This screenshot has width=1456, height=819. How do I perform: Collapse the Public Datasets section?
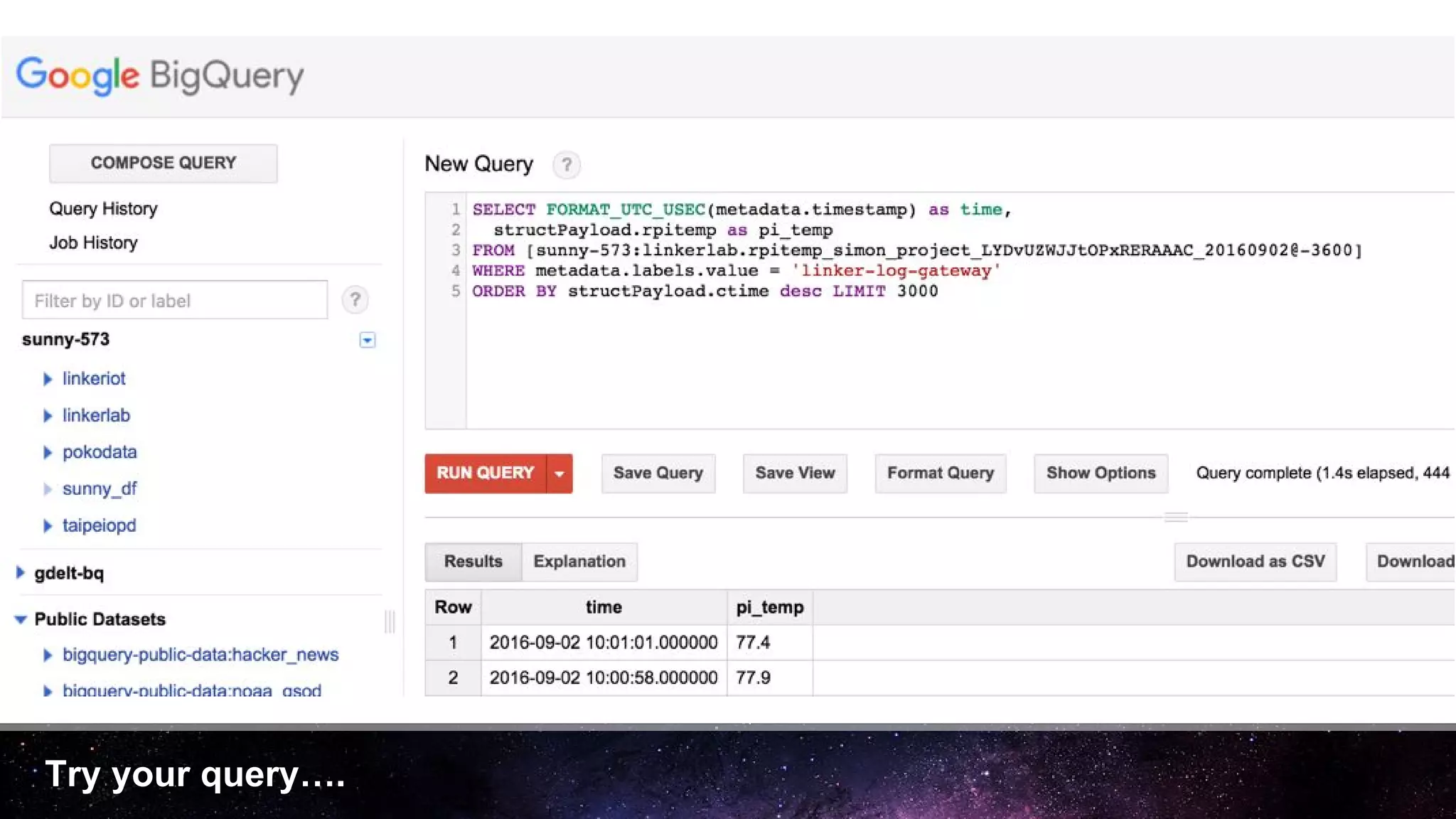click(21, 620)
